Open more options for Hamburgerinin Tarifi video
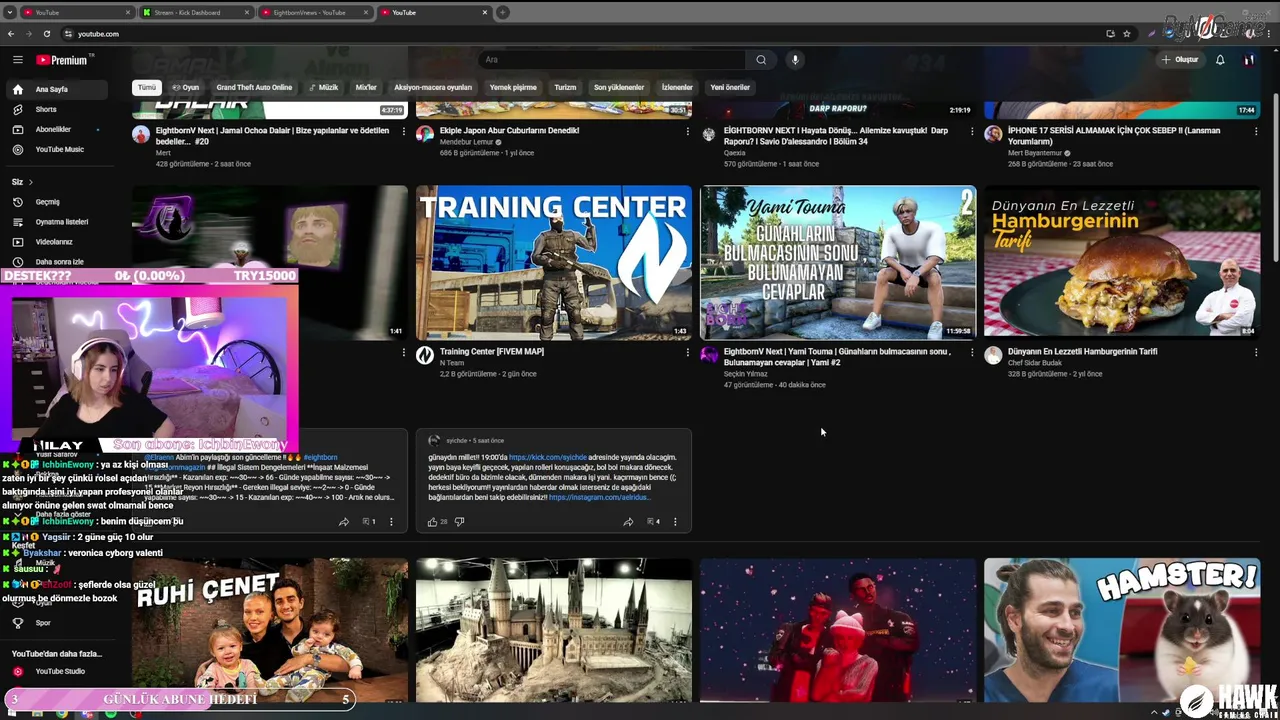This screenshot has width=1280, height=720. click(1255, 352)
